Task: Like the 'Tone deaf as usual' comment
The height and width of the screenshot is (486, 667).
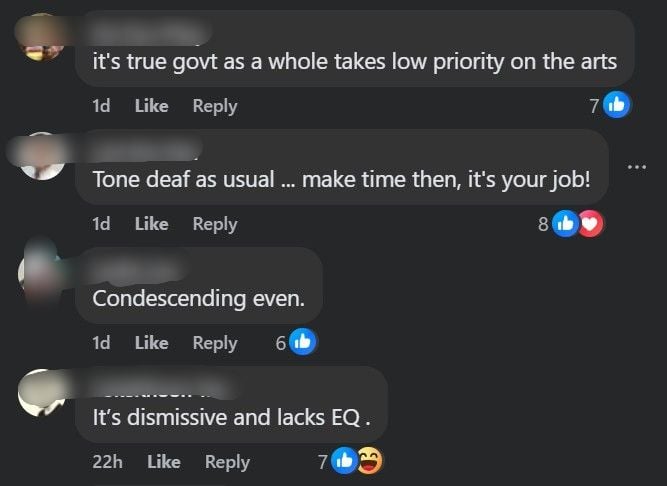Action: pos(151,224)
